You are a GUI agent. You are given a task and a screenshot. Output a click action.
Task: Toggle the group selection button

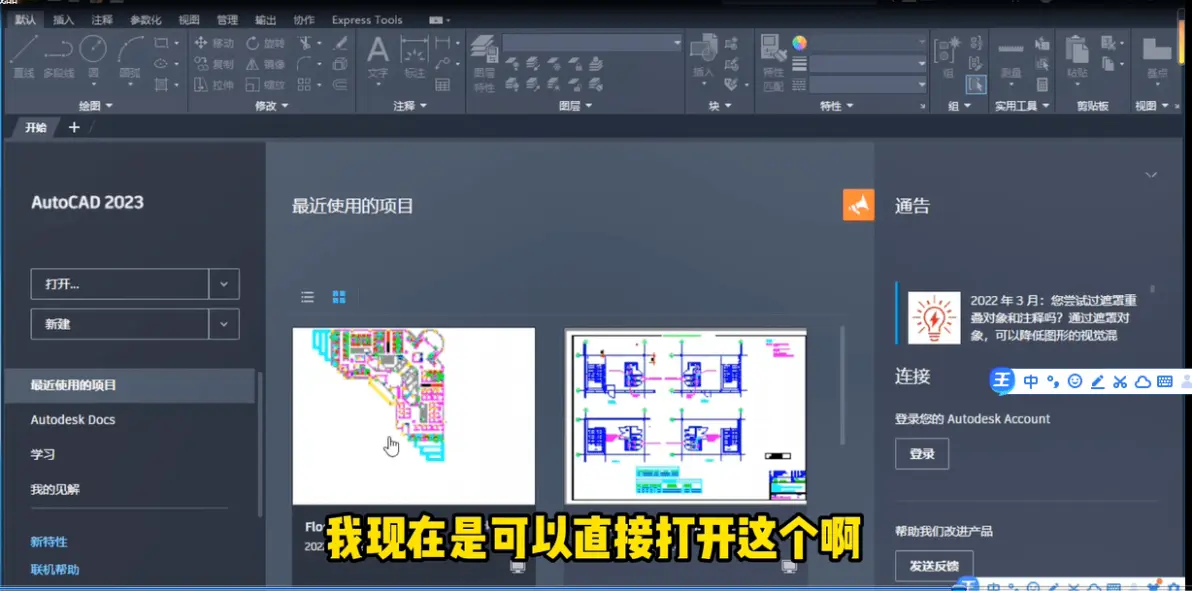(x=975, y=84)
